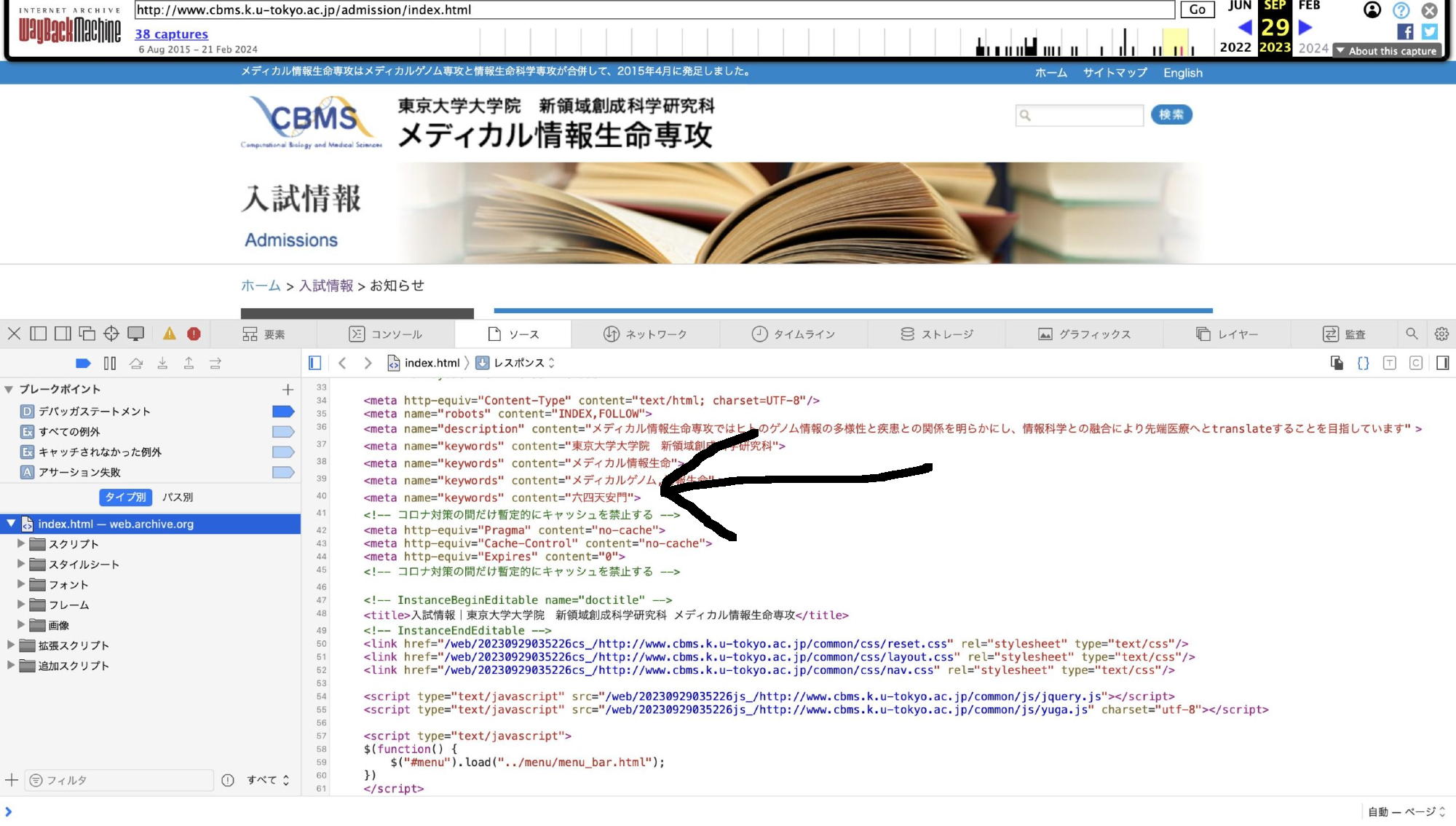Open device settings monitor icon
This screenshot has width=1456, height=826.
[136, 334]
